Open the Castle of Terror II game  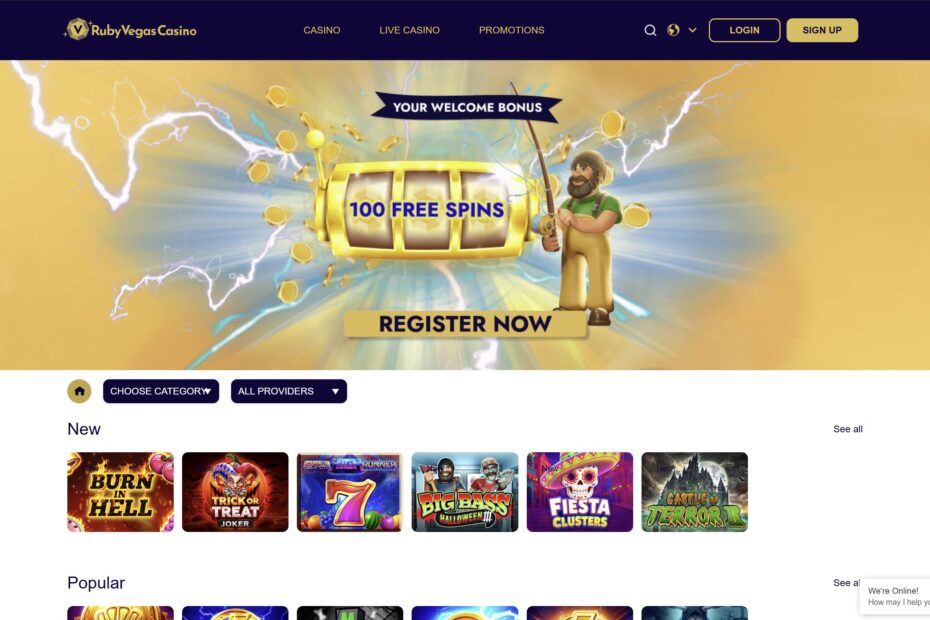coord(695,492)
